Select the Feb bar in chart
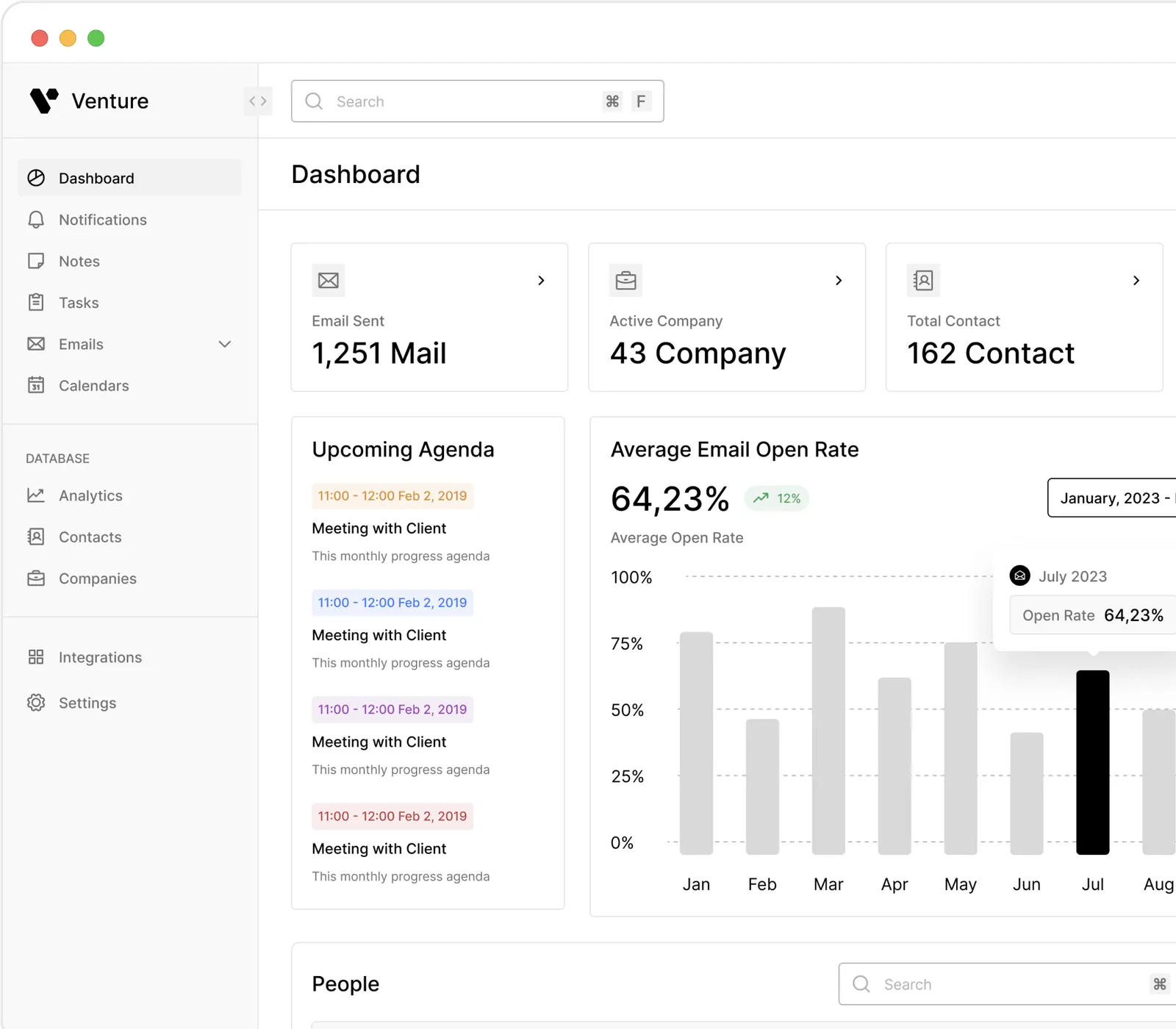1176x1029 pixels. coord(762,786)
